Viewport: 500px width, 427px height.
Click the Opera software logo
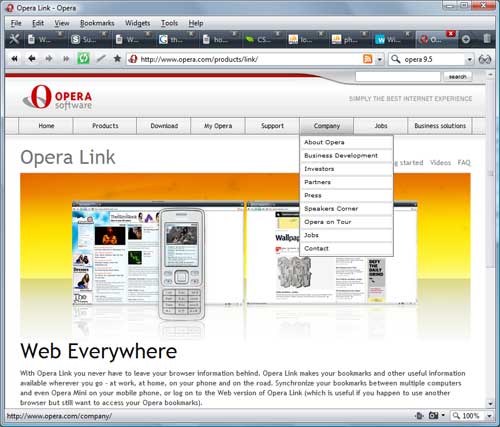tap(57, 97)
